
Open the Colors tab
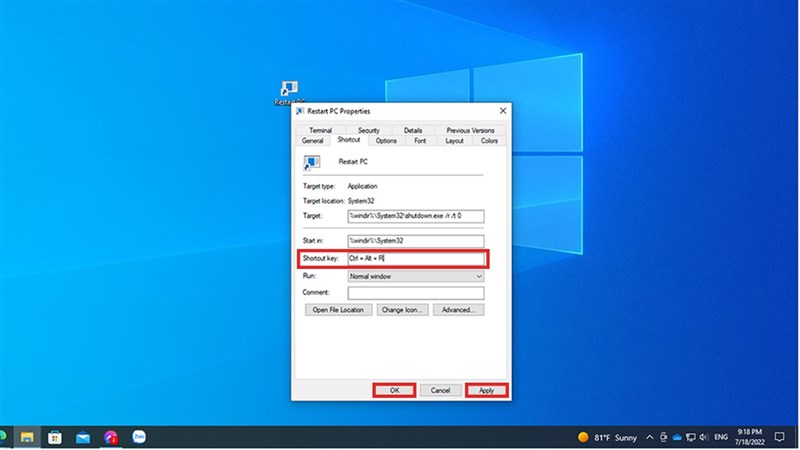pos(489,141)
